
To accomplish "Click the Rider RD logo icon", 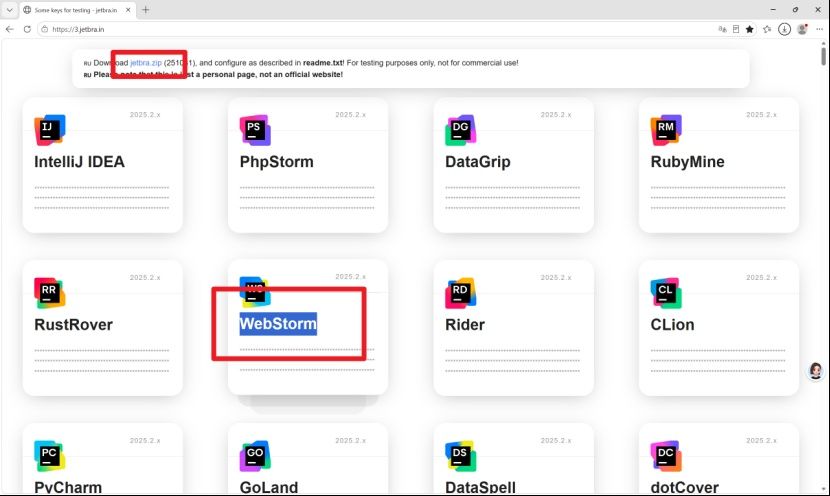I will coord(461,293).
